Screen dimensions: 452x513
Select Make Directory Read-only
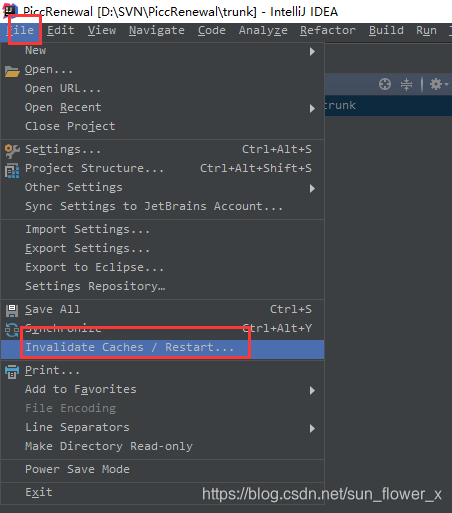tap(162, 447)
